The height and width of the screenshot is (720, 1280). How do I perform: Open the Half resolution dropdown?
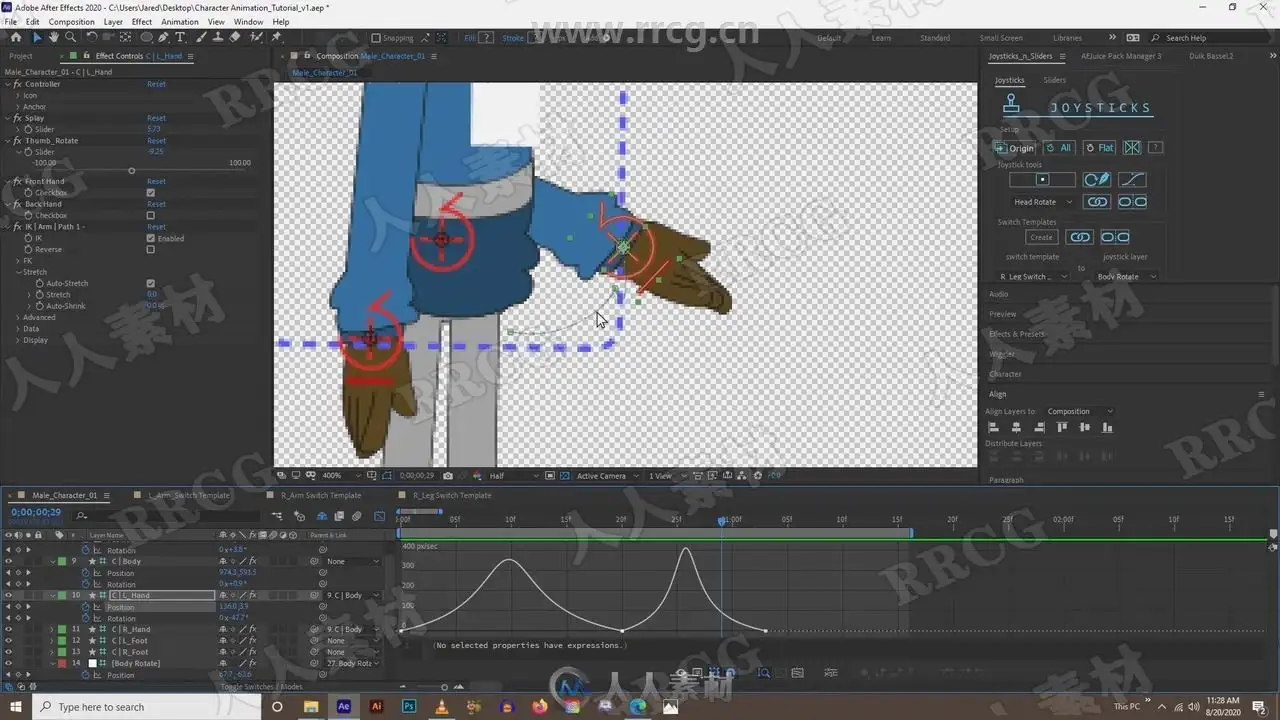512,476
